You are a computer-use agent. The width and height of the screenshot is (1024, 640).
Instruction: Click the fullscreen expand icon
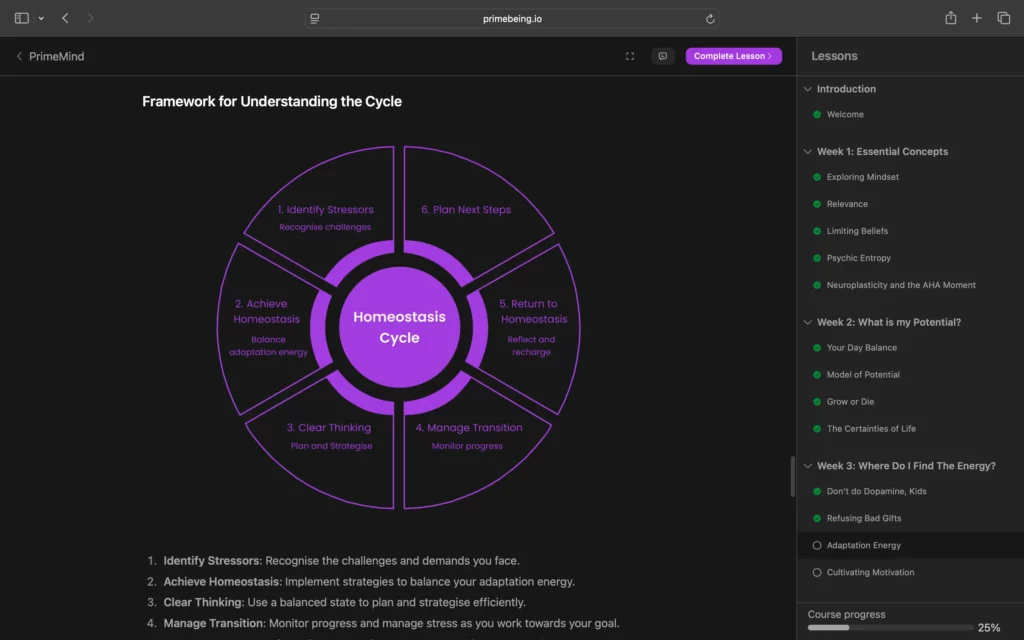tap(630, 57)
